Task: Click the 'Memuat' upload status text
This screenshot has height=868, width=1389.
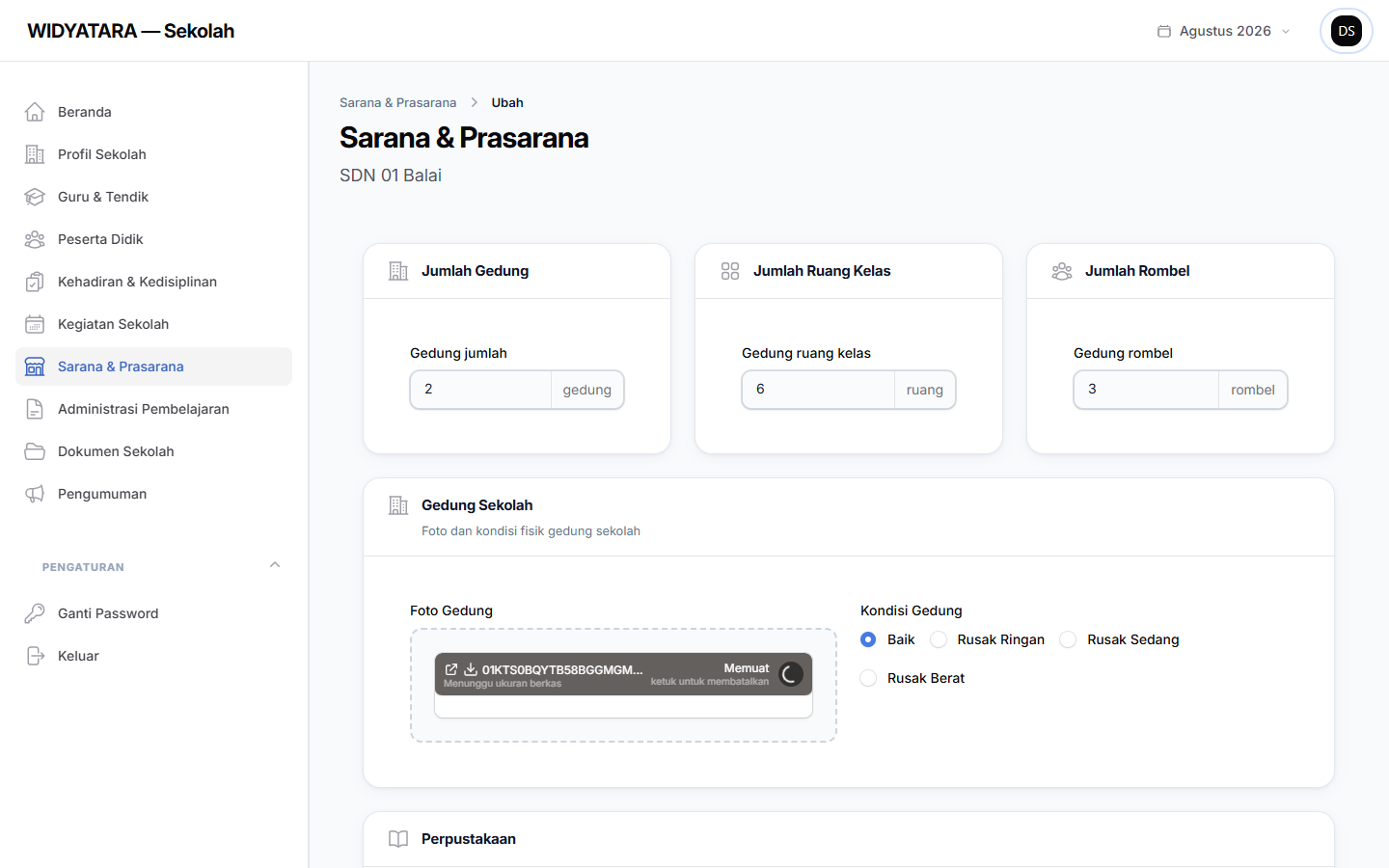Action: coord(747,667)
